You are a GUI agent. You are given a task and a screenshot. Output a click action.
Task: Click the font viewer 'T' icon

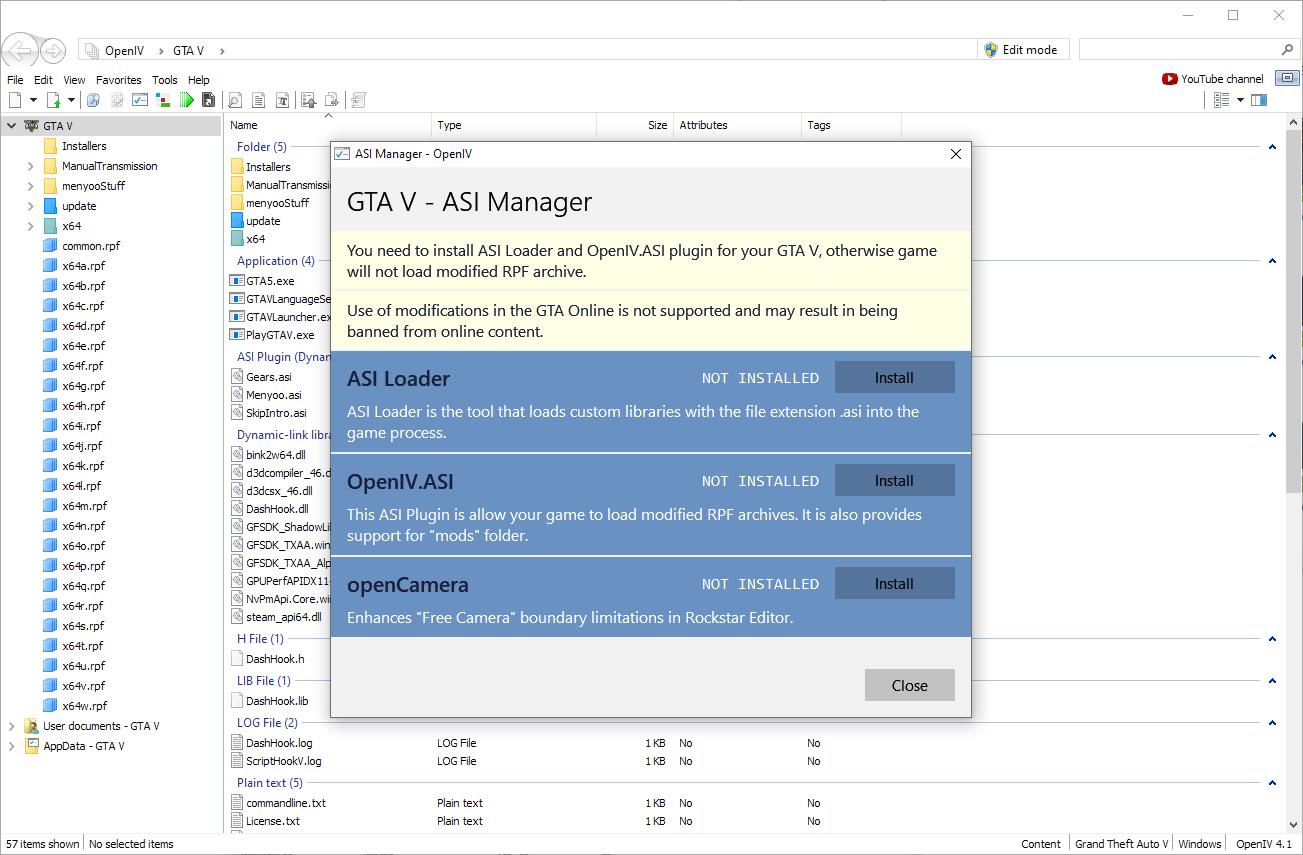(282, 99)
